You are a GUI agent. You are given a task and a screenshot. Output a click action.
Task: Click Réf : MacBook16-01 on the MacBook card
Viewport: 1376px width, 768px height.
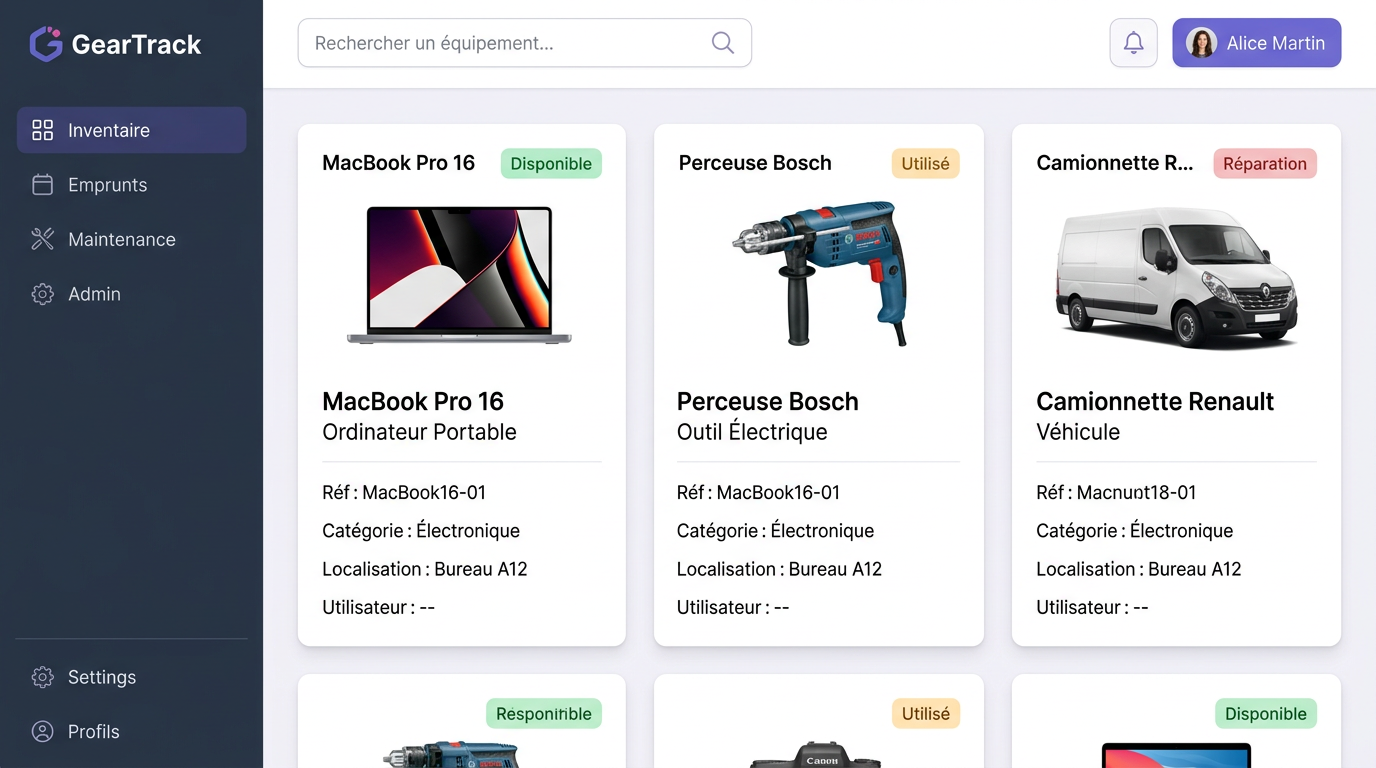coord(404,492)
